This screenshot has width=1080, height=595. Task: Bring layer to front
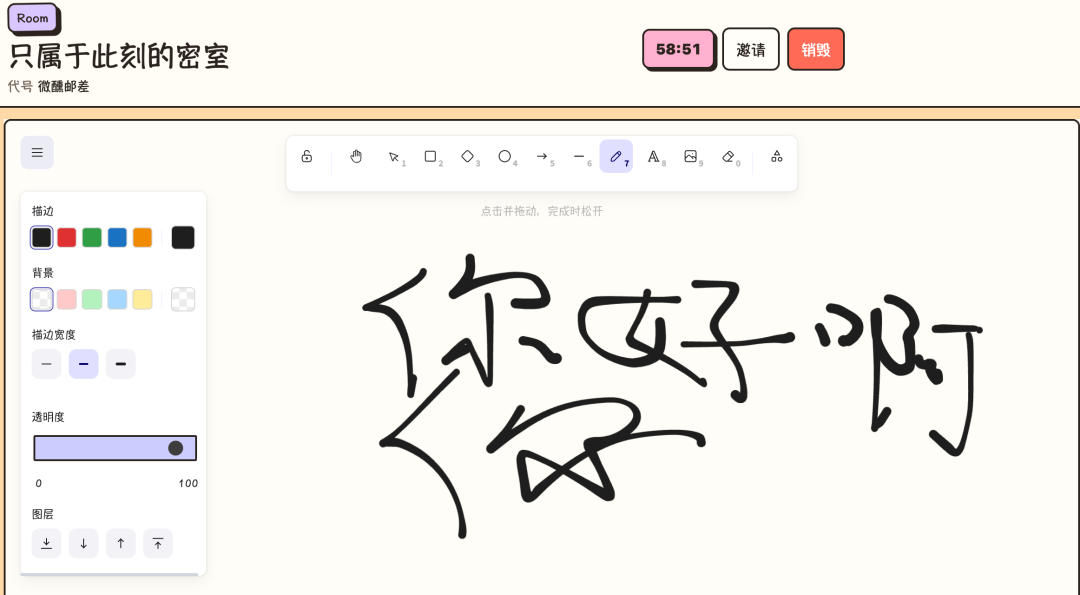tap(158, 543)
